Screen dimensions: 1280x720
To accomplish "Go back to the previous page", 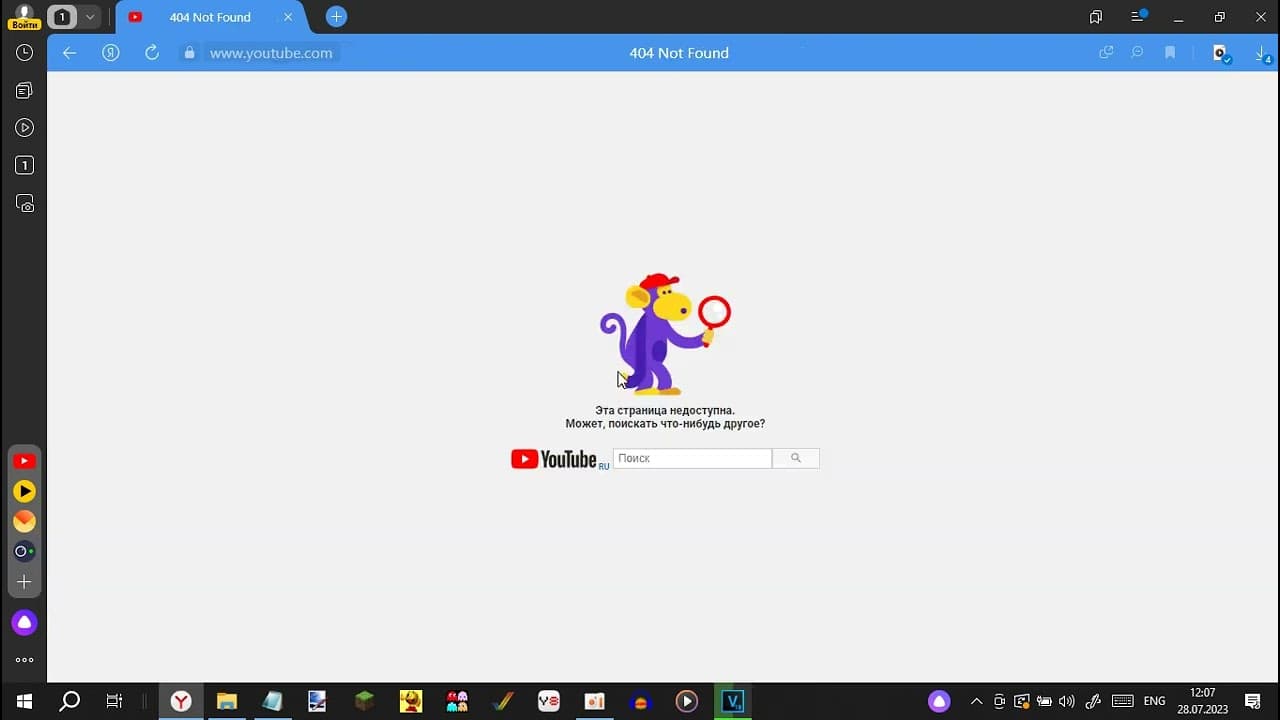I will pyautogui.click(x=69, y=53).
